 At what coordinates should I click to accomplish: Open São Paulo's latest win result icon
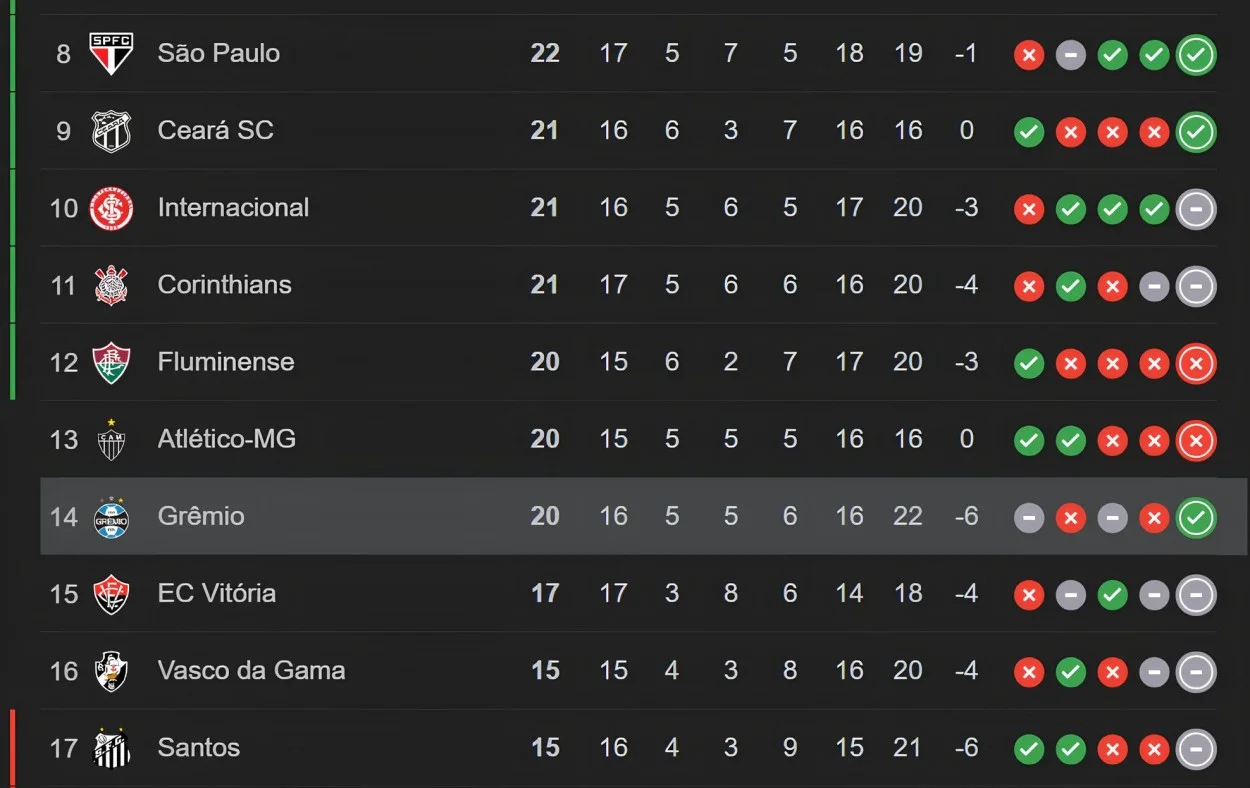1196,54
